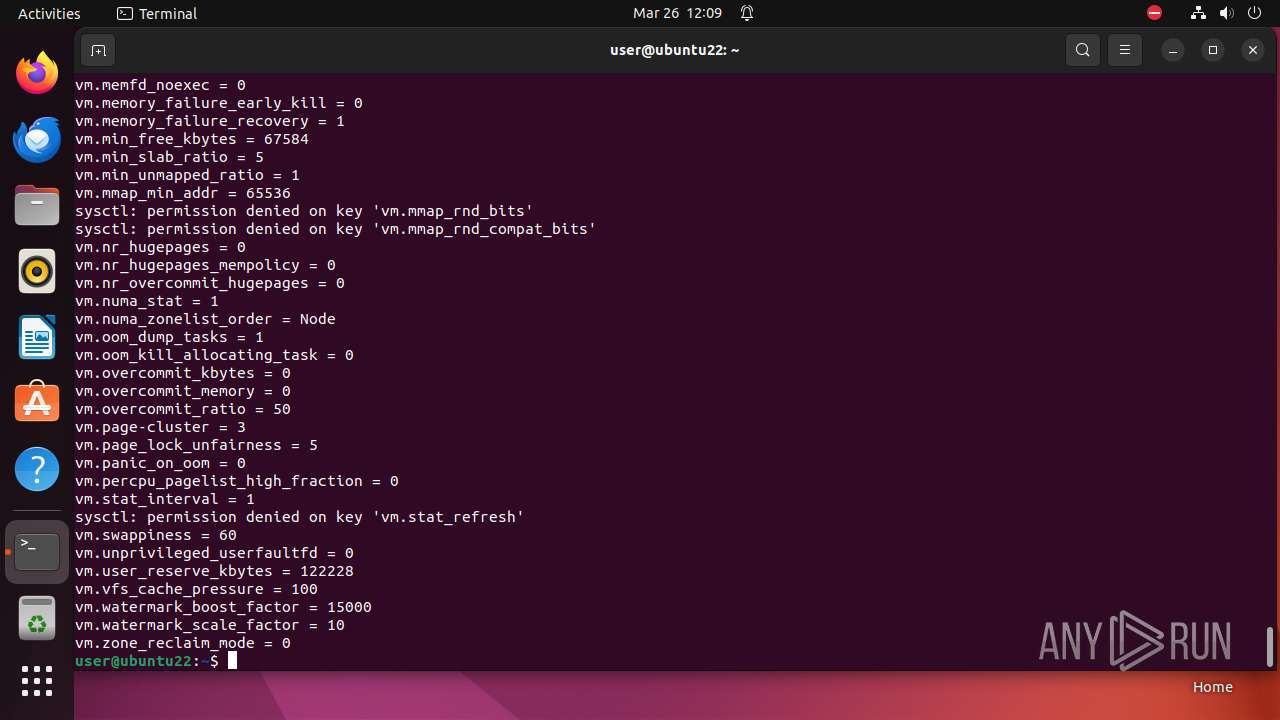The width and height of the screenshot is (1280, 720).
Task: Open Rhythmbox music player
Action: (37, 271)
